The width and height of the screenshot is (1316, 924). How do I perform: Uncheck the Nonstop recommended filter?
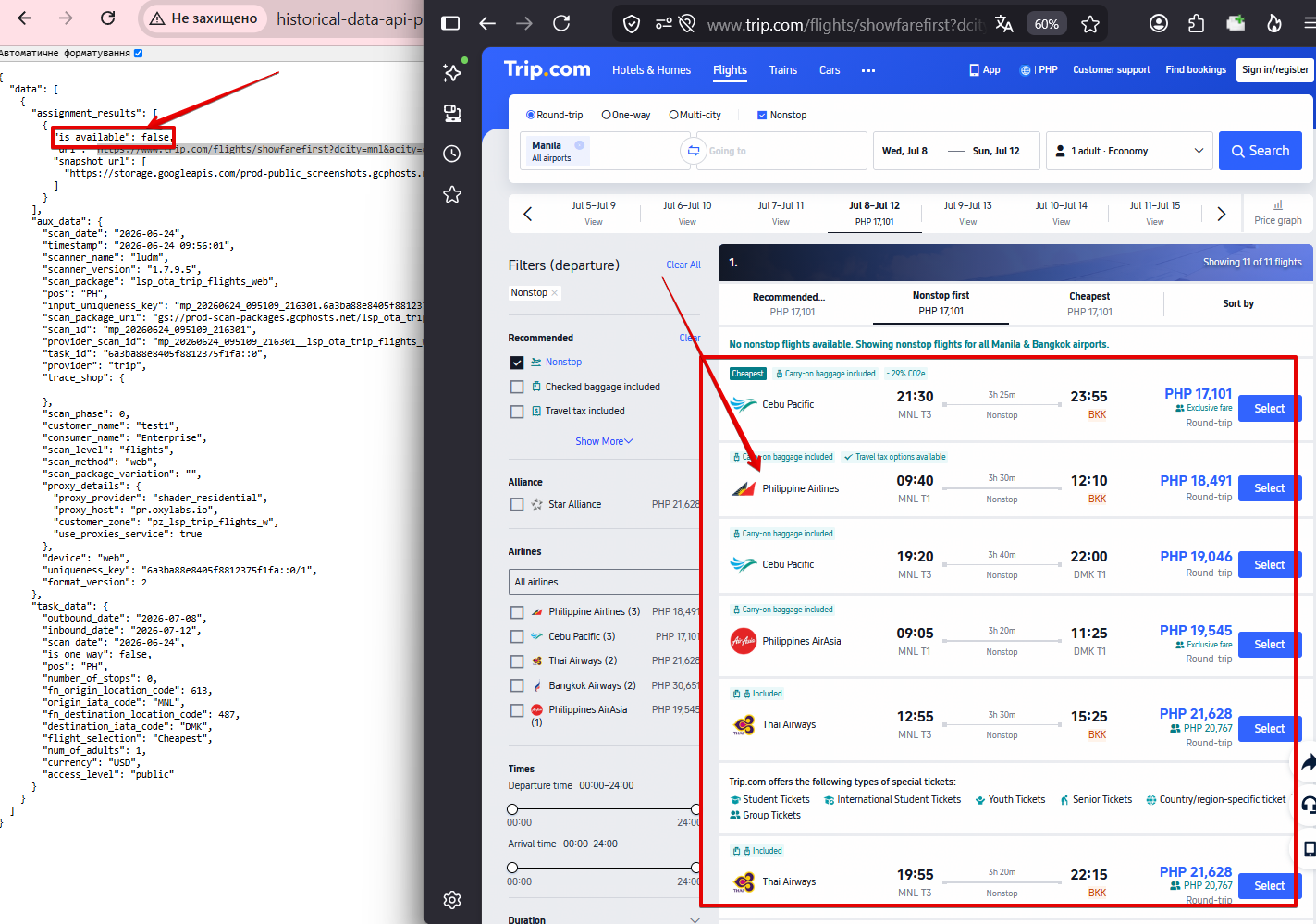517,363
